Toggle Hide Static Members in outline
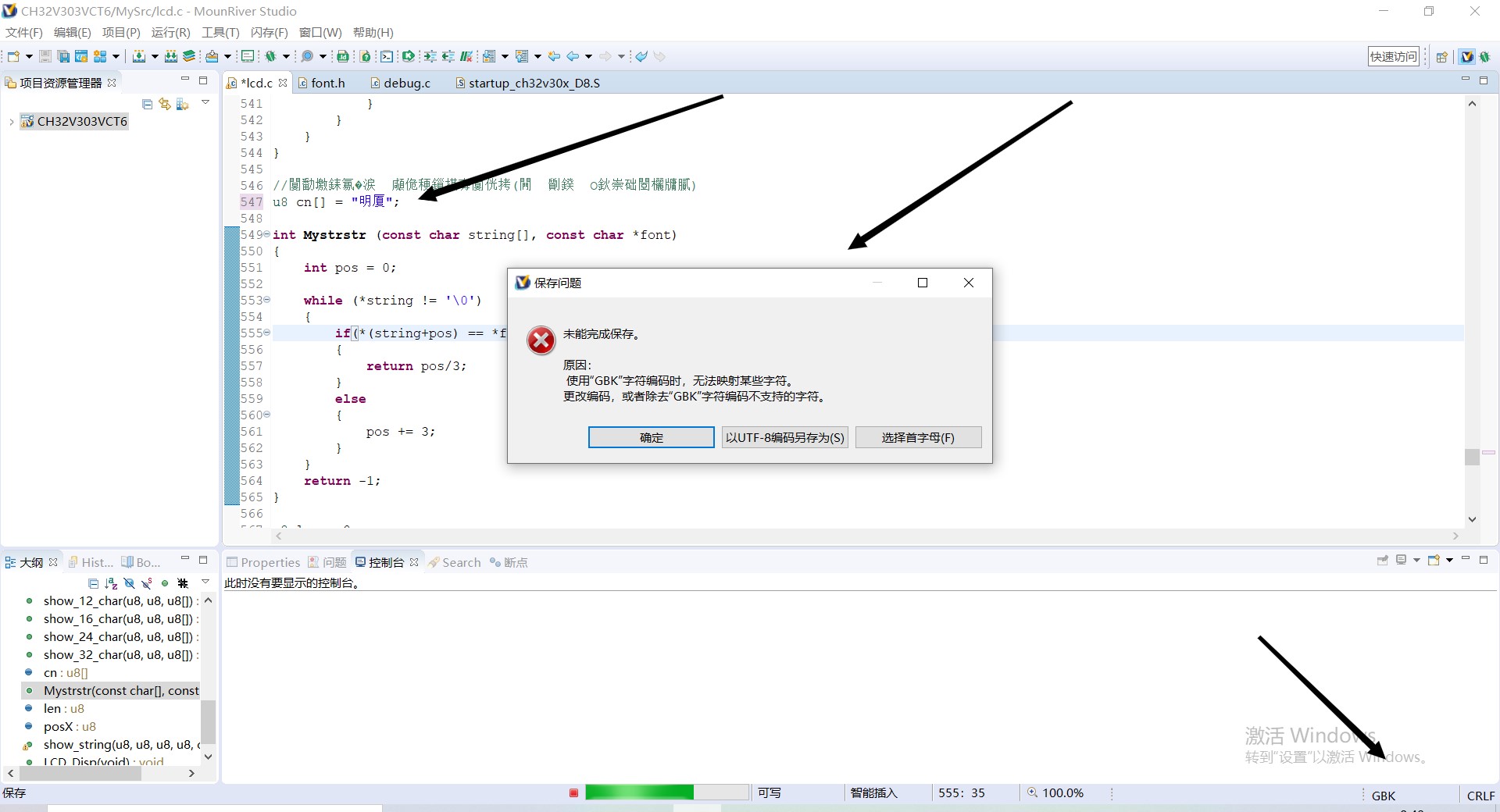 [147, 583]
